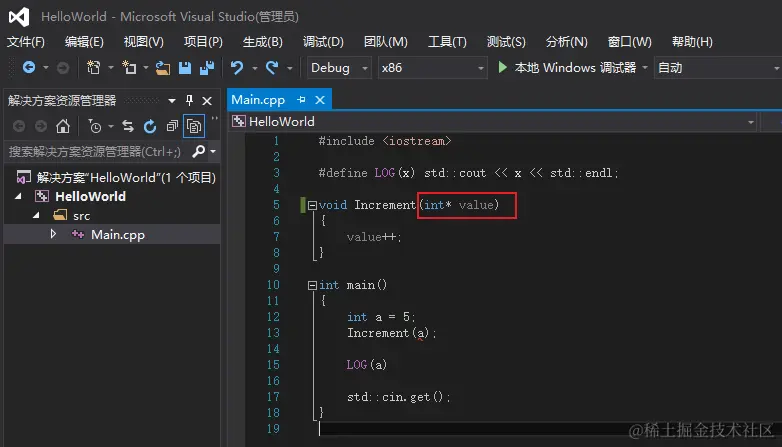782x447 pixels.
Task: Open the 自动 dropdown in toolbar
Action: click(718, 67)
